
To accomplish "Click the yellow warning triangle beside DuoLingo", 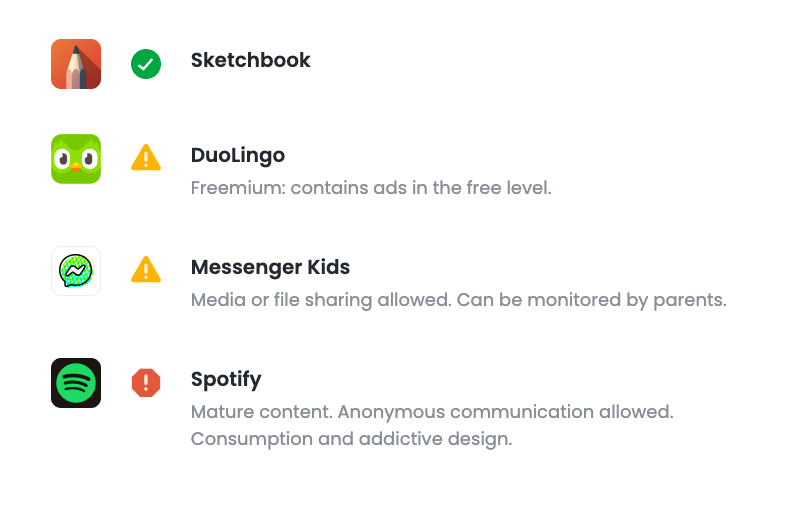I will (x=146, y=158).
